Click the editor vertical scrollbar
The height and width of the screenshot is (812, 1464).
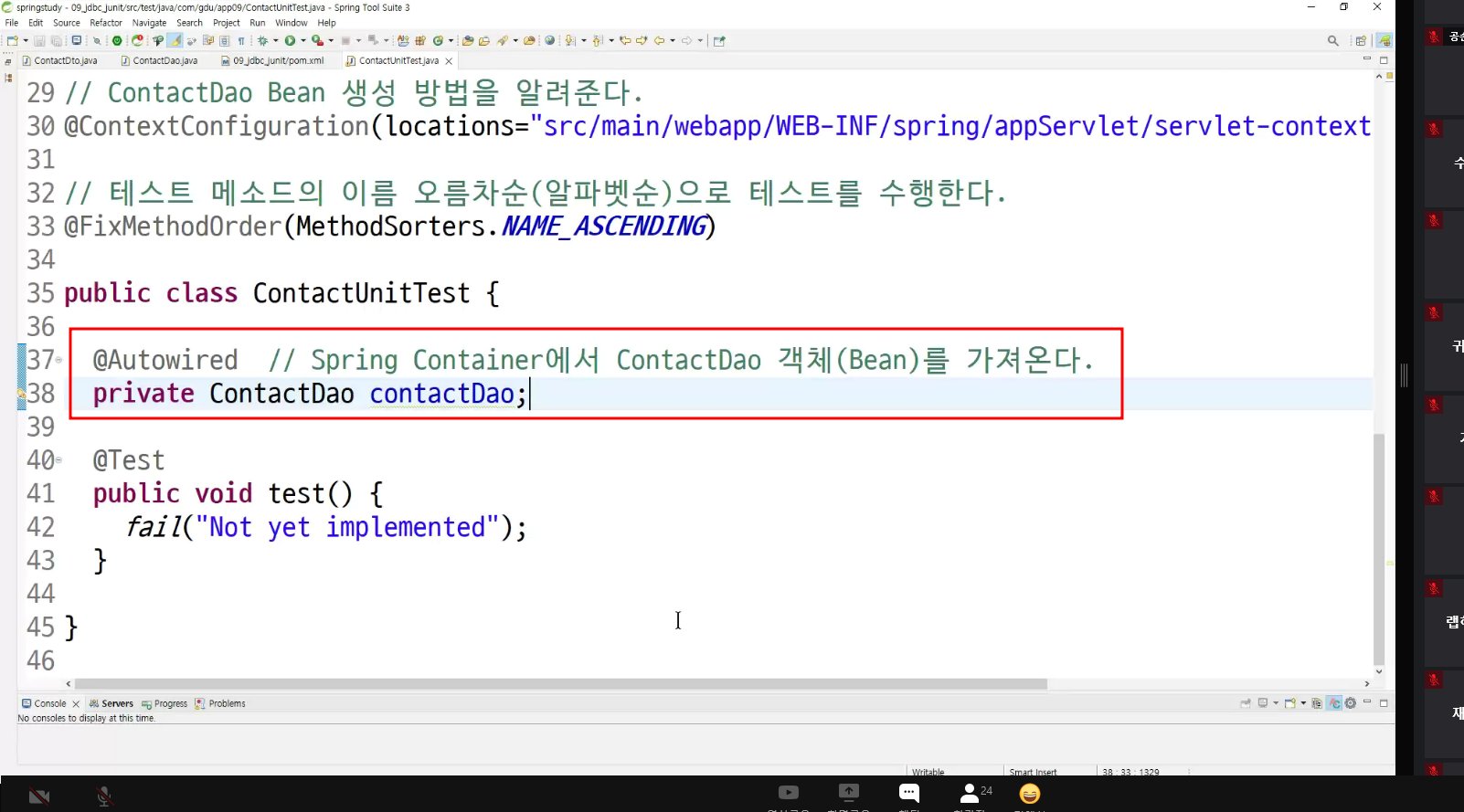1379,548
